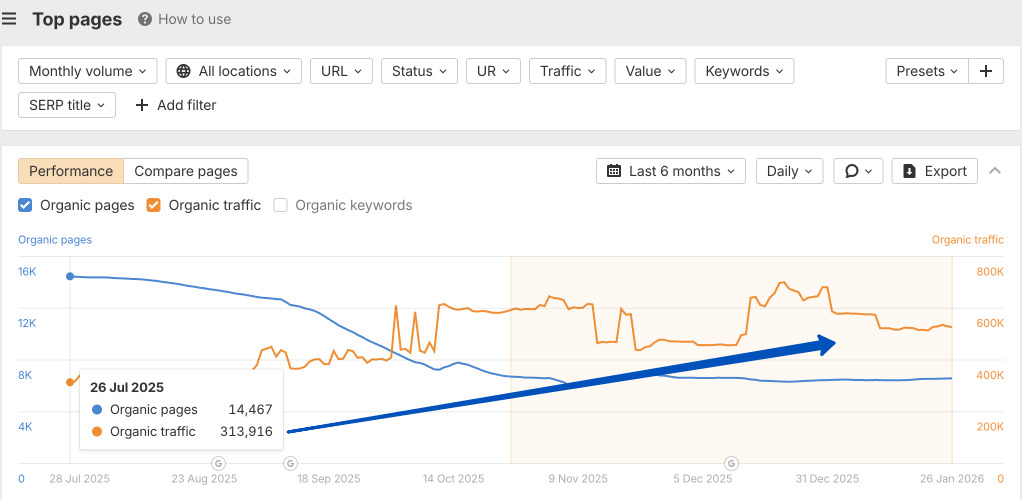1022x500 pixels.
Task: Open the URL filter dropdown
Action: [342, 71]
